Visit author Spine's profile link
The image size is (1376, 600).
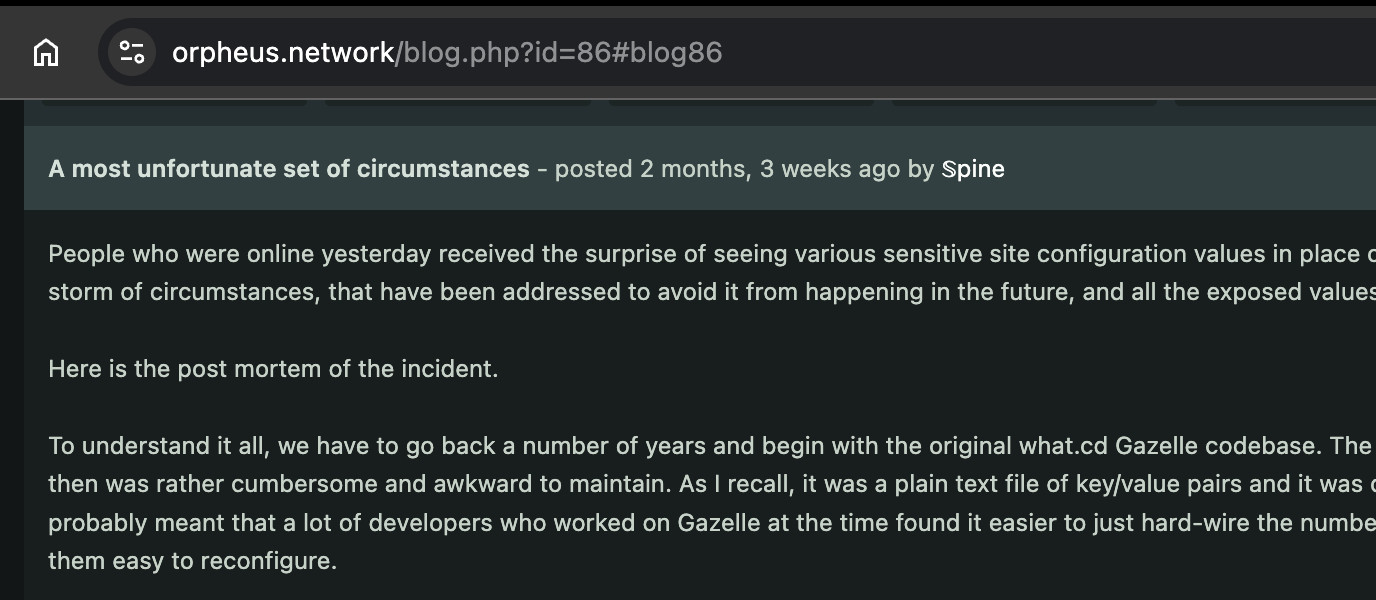(973, 169)
